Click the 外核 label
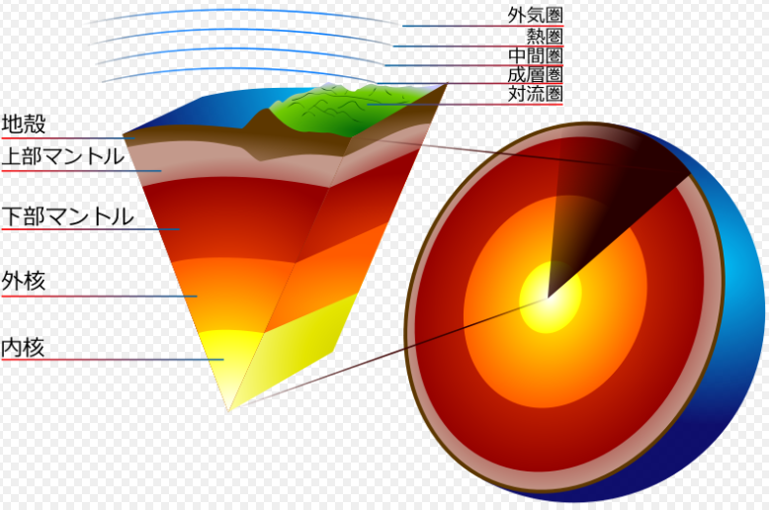Image resolution: width=769 pixels, height=510 pixels. 24,281
